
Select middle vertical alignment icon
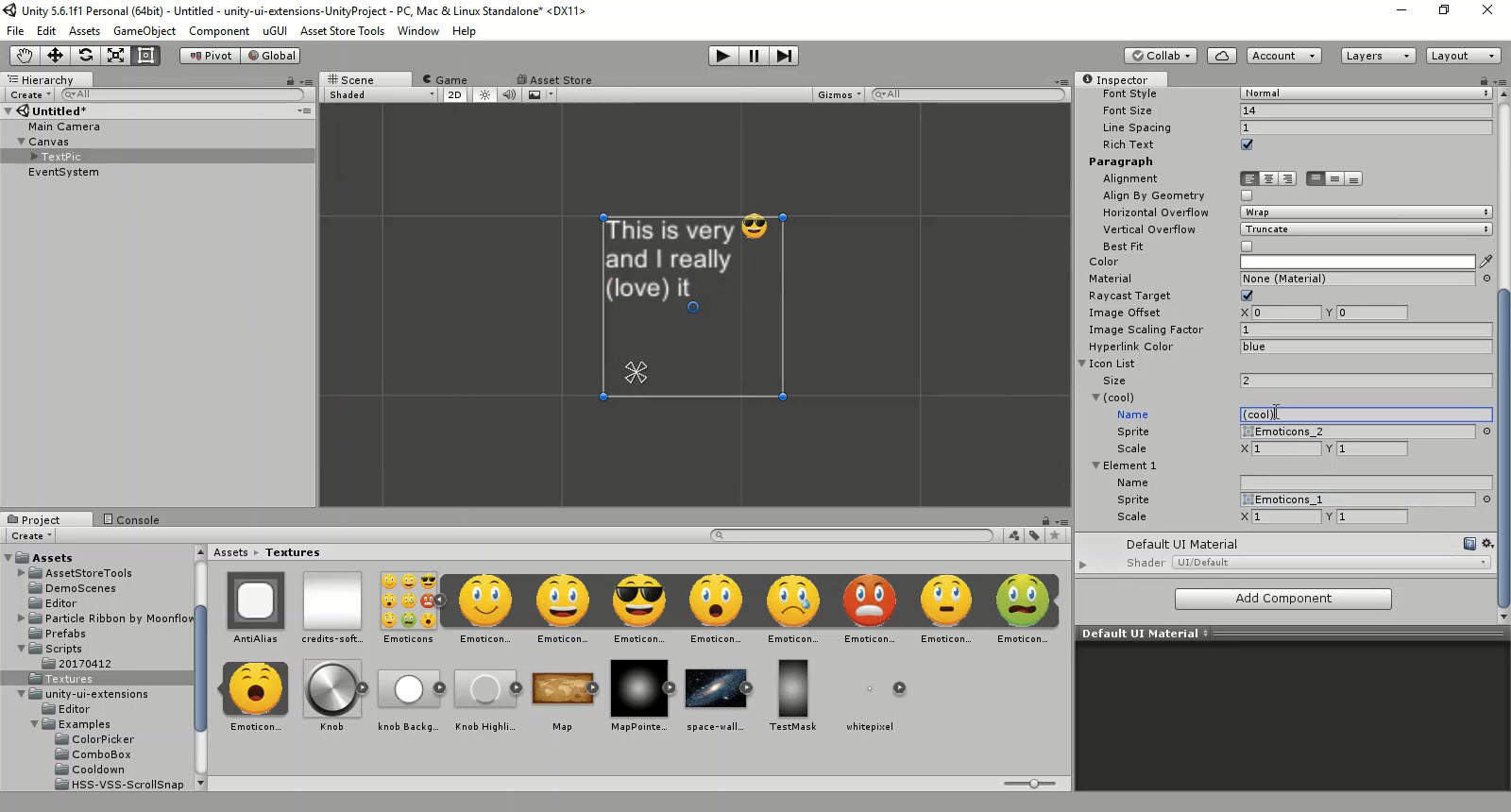pyautogui.click(x=1334, y=178)
